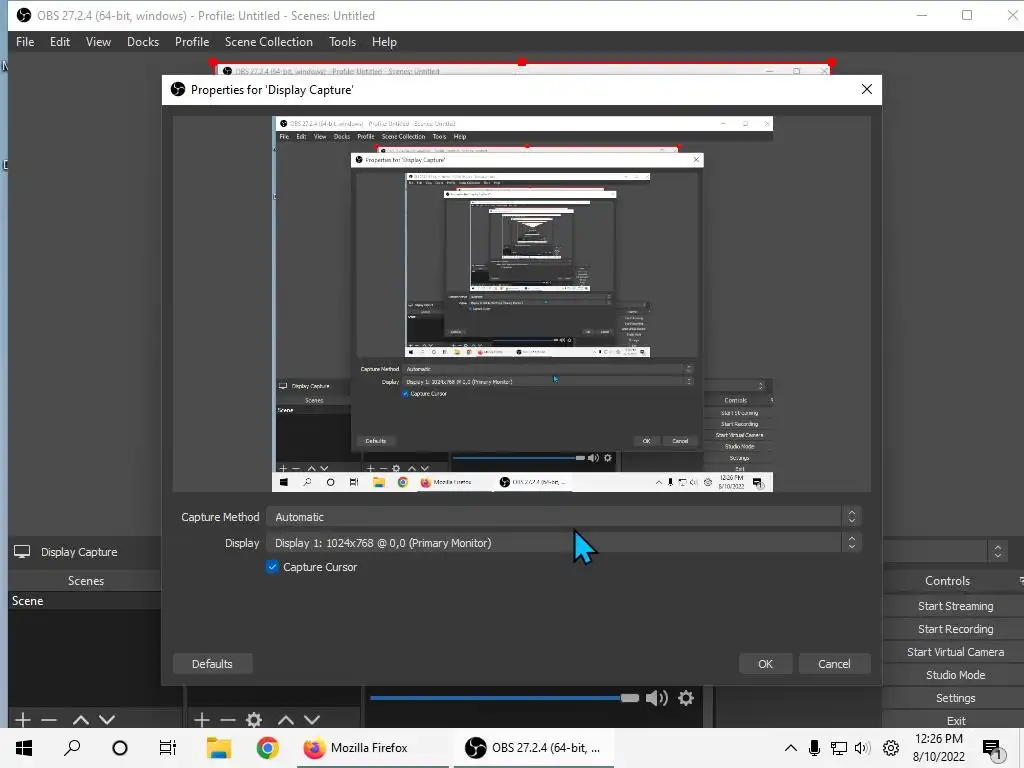Open File Explorer from taskbar
Viewport: 1024px width, 768px height.
219,748
